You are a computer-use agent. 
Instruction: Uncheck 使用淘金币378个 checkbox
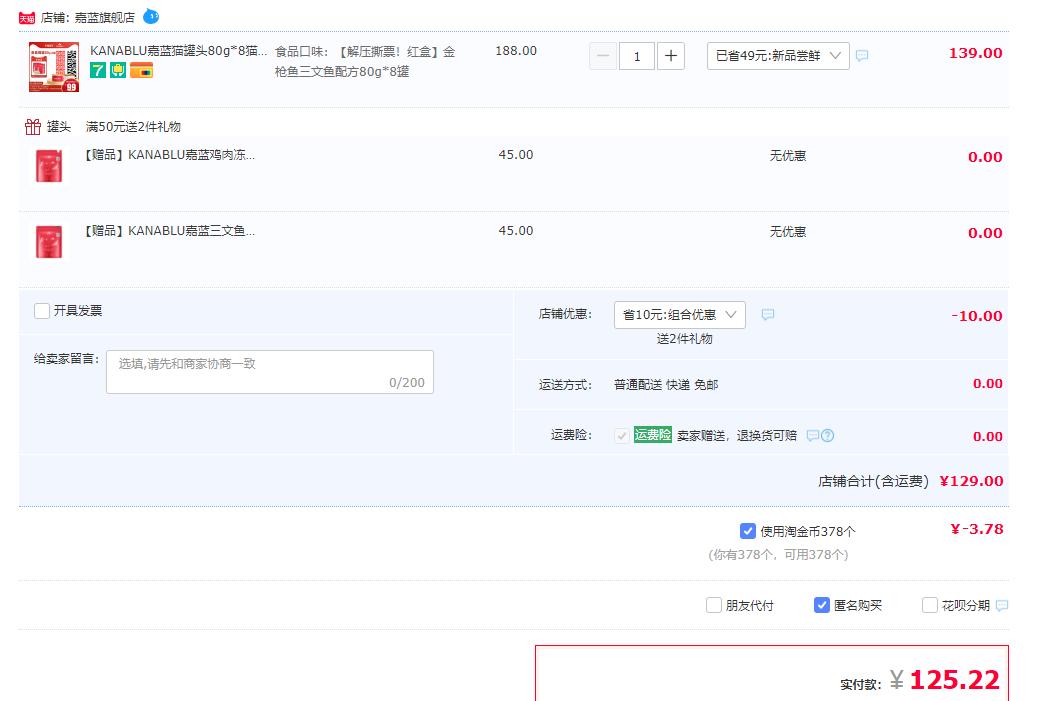pyautogui.click(x=747, y=531)
